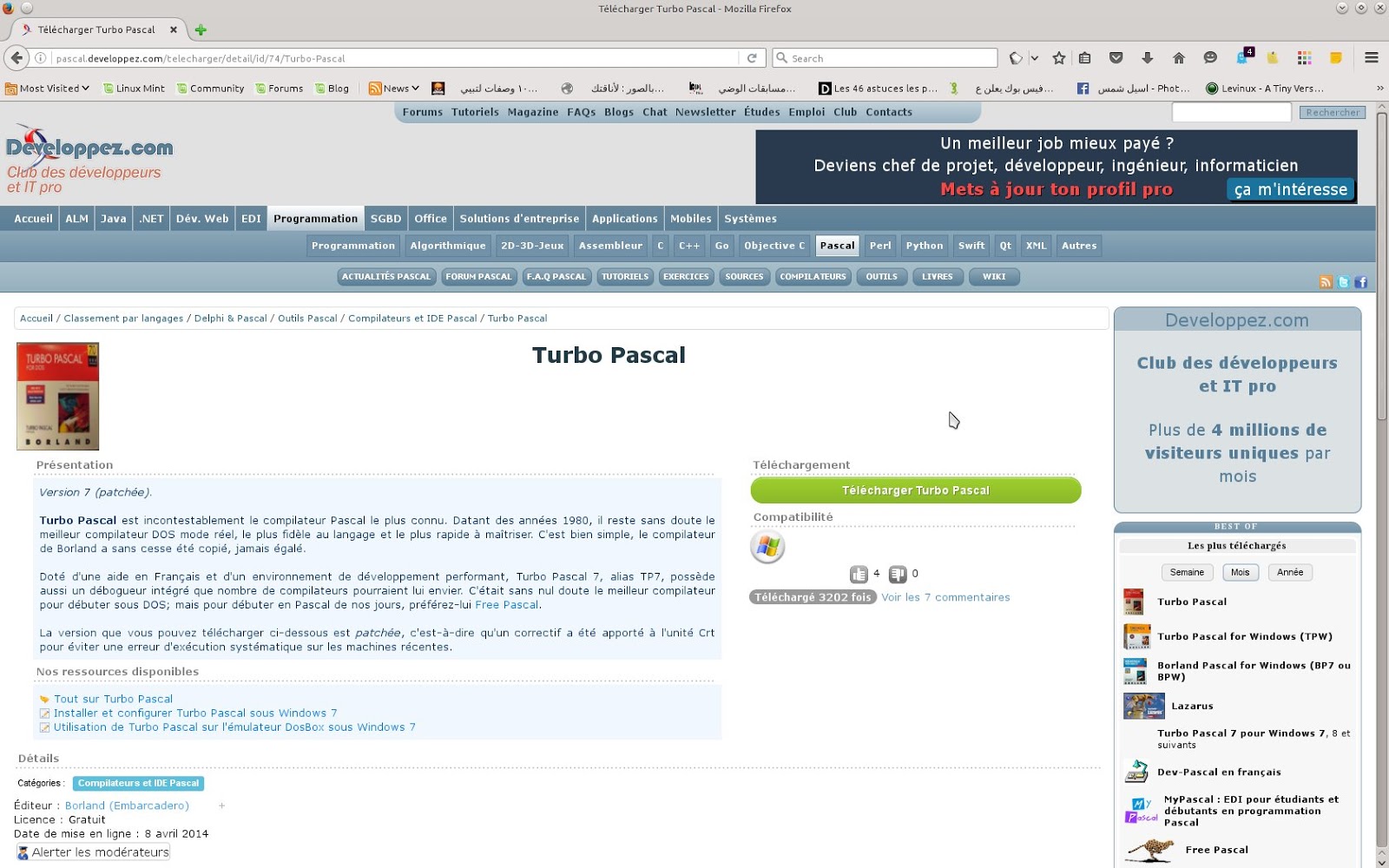Click the ça m'intéresse banner button
The width and height of the screenshot is (1389, 868).
[1291, 189]
